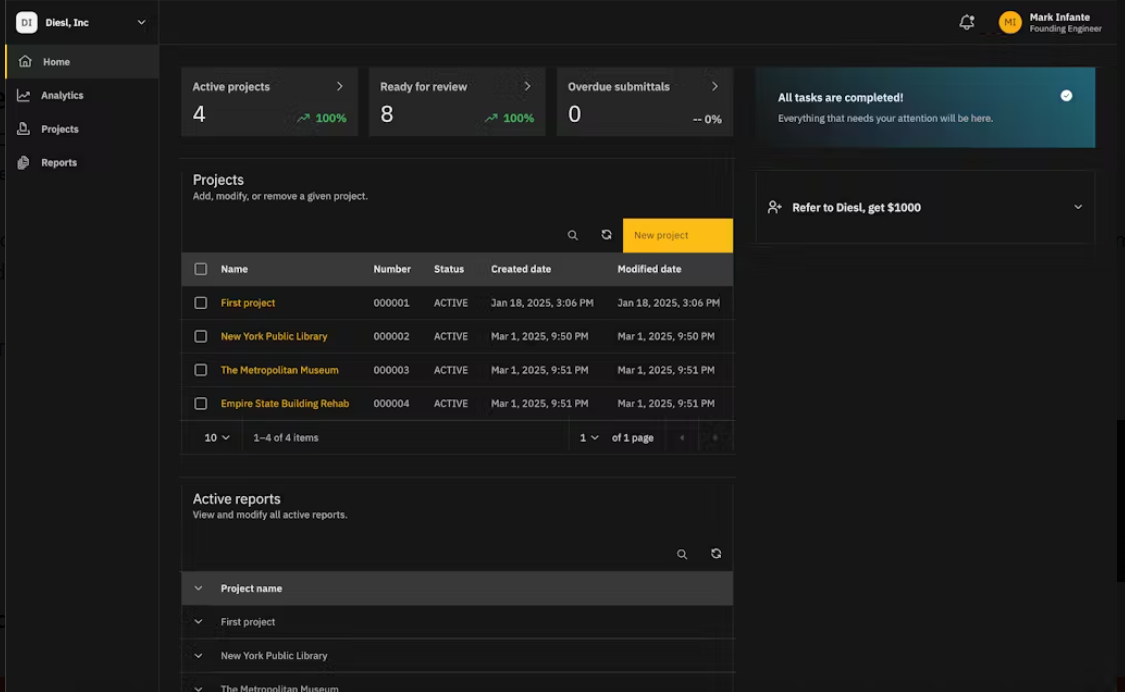Click the DI company logo badge

coord(27,22)
